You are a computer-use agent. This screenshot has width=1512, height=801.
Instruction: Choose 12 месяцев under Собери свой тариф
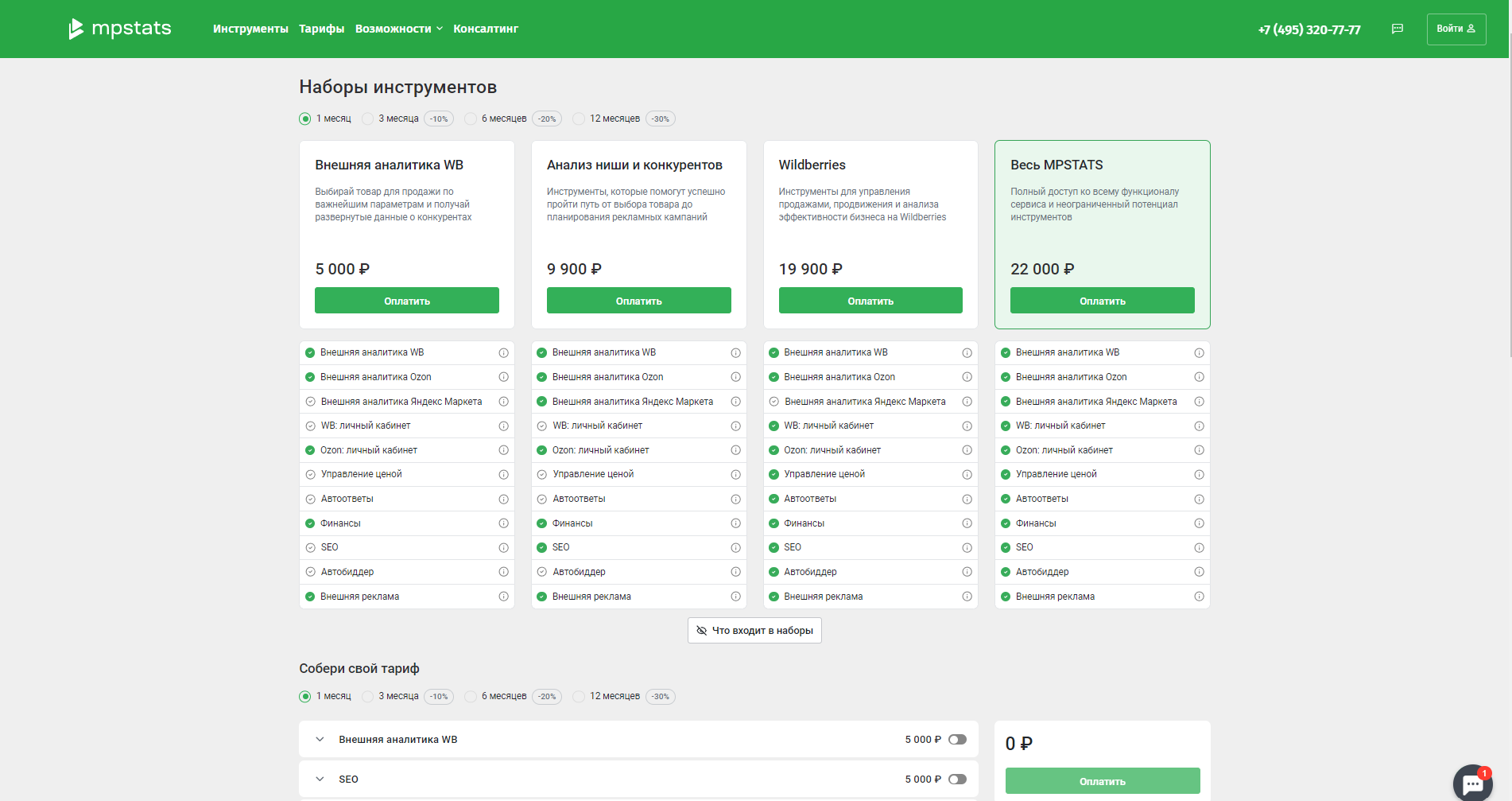(x=579, y=697)
